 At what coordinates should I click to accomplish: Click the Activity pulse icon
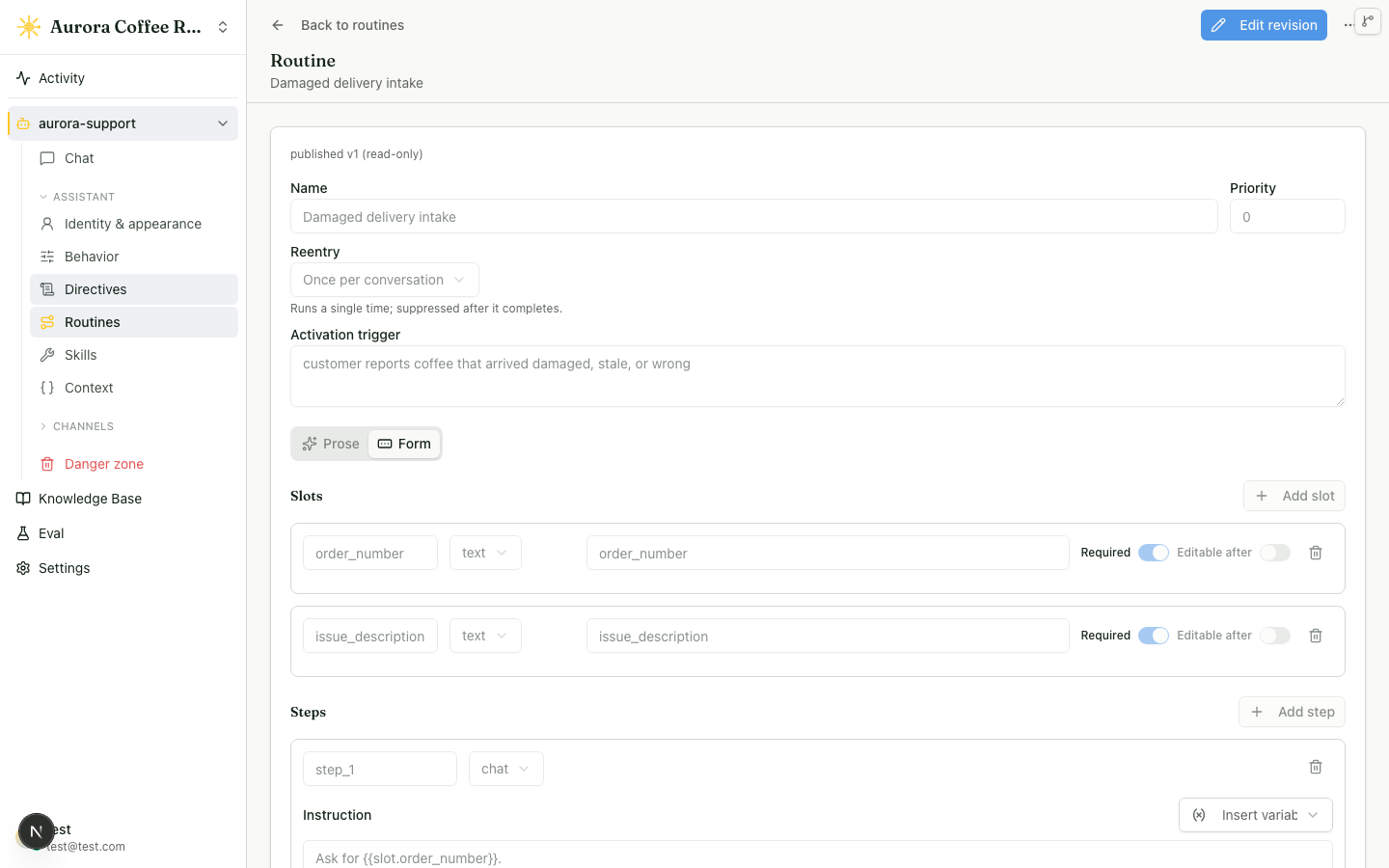[23, 78]
